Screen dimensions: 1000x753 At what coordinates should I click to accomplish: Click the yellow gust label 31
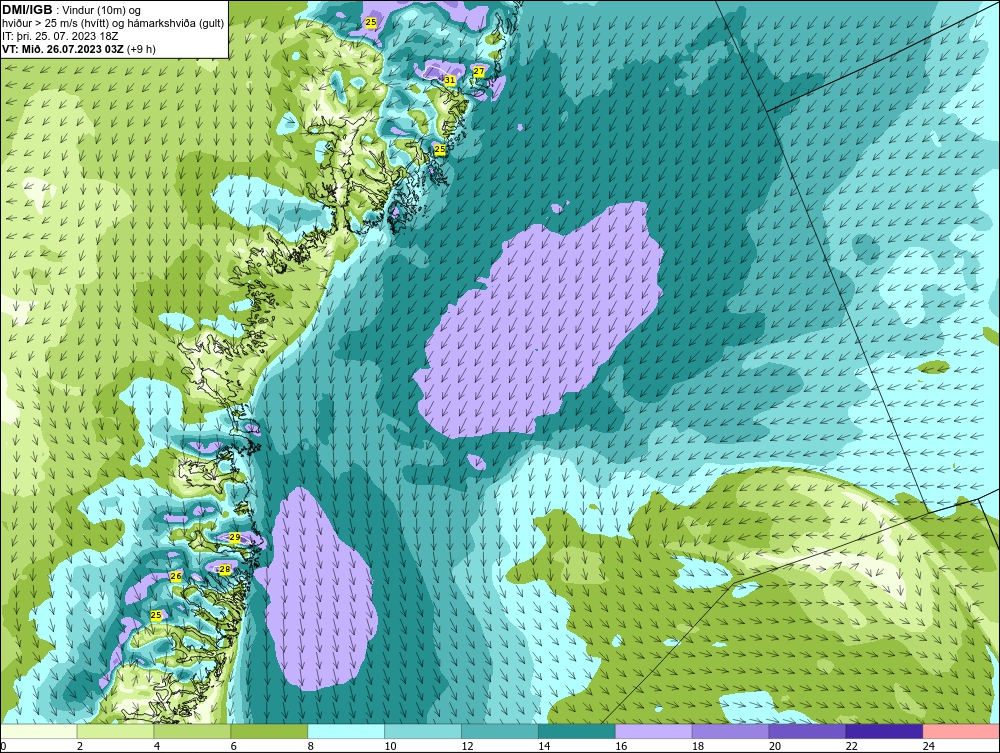pyautogui.click(x=450, y=80)
